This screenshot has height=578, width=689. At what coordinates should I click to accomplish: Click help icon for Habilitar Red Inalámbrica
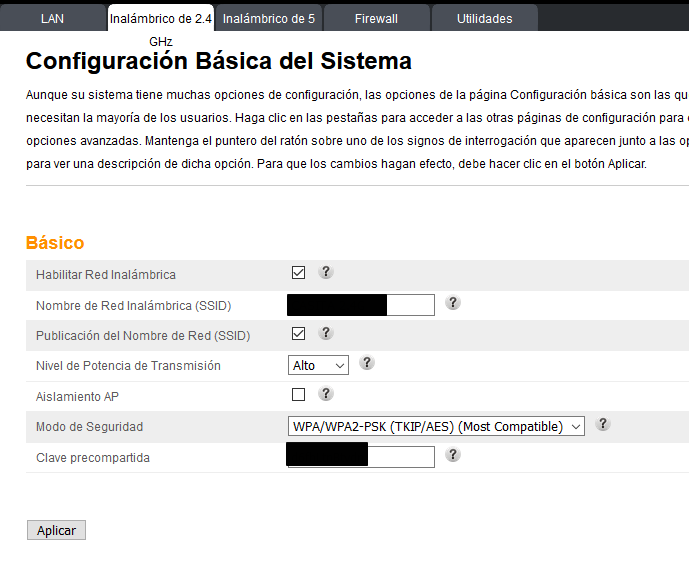coord(325,272)
